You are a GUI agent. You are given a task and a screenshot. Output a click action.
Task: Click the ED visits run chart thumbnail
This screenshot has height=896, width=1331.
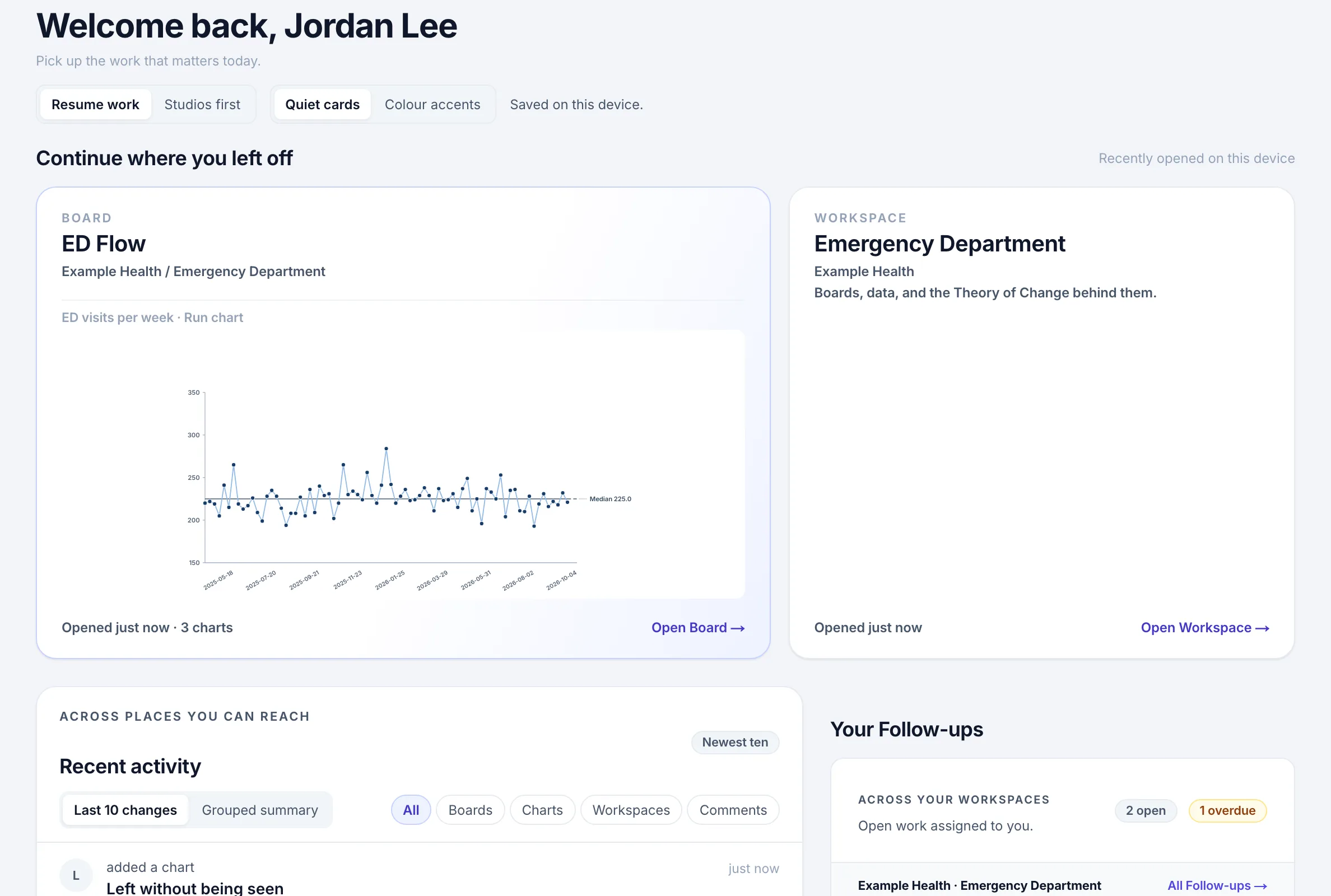(x=403, y=464)
